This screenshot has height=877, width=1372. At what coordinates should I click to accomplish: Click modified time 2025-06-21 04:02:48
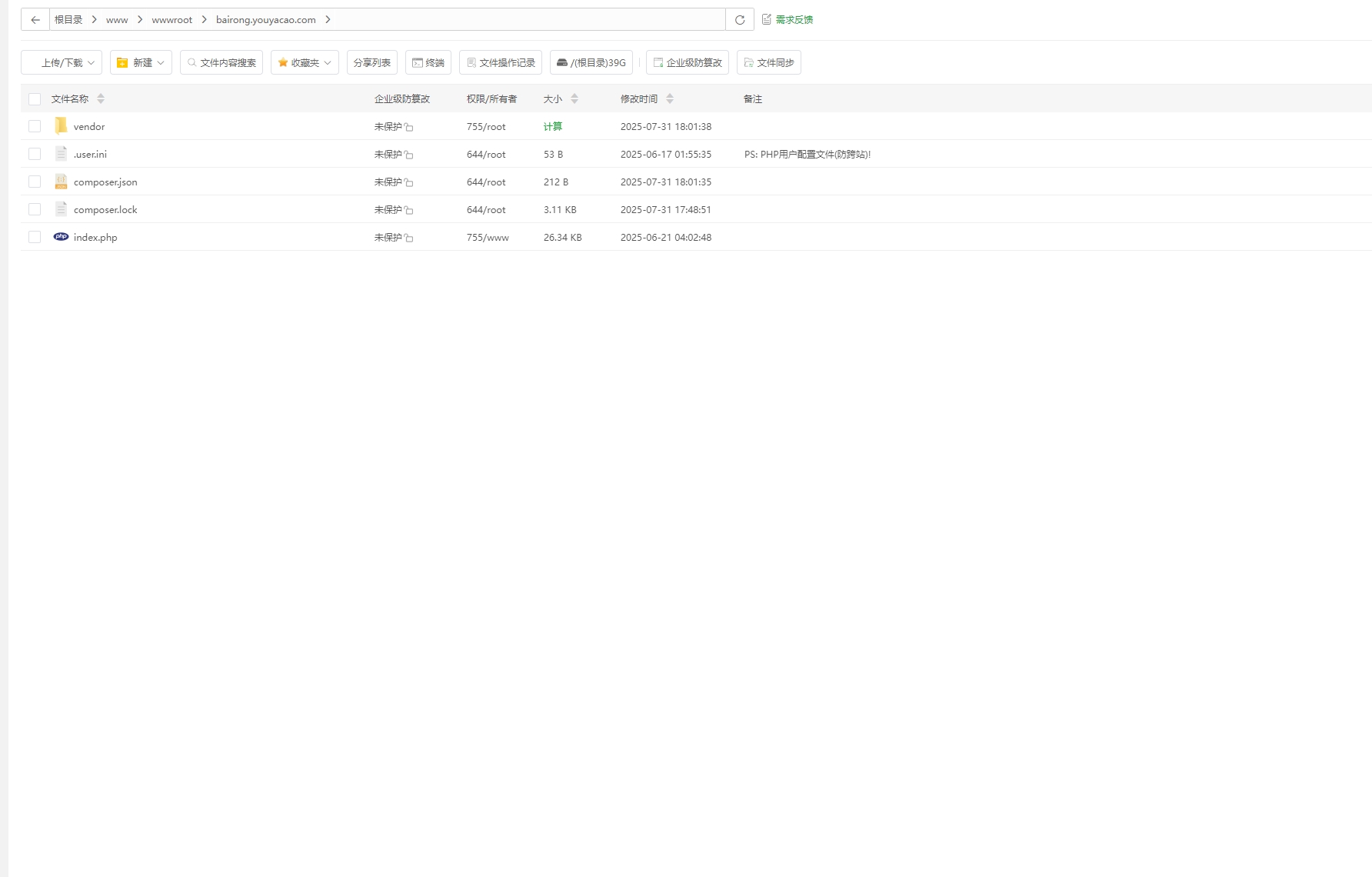666,238
